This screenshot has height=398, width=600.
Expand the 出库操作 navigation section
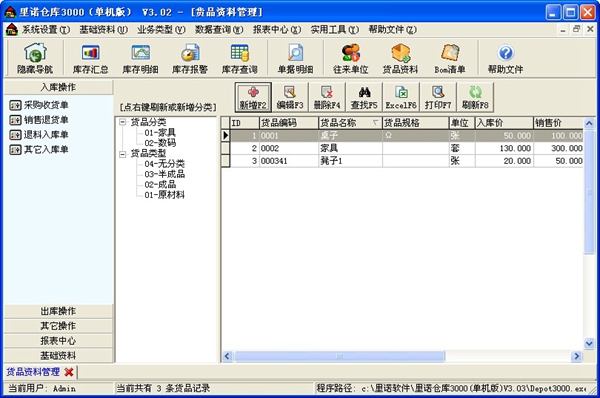tap(59, 311)
